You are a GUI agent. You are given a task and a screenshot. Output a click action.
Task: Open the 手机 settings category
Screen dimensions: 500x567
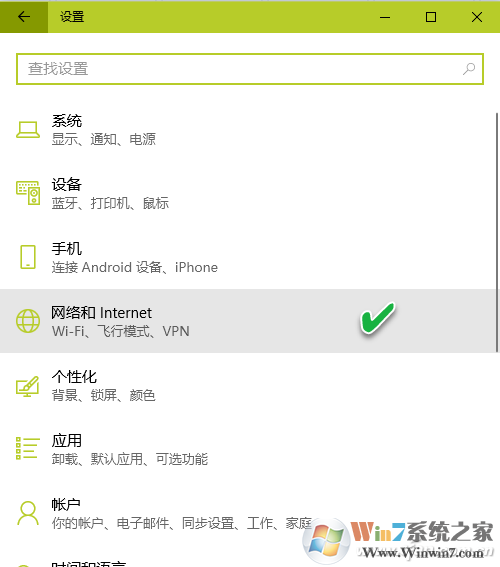248,257
